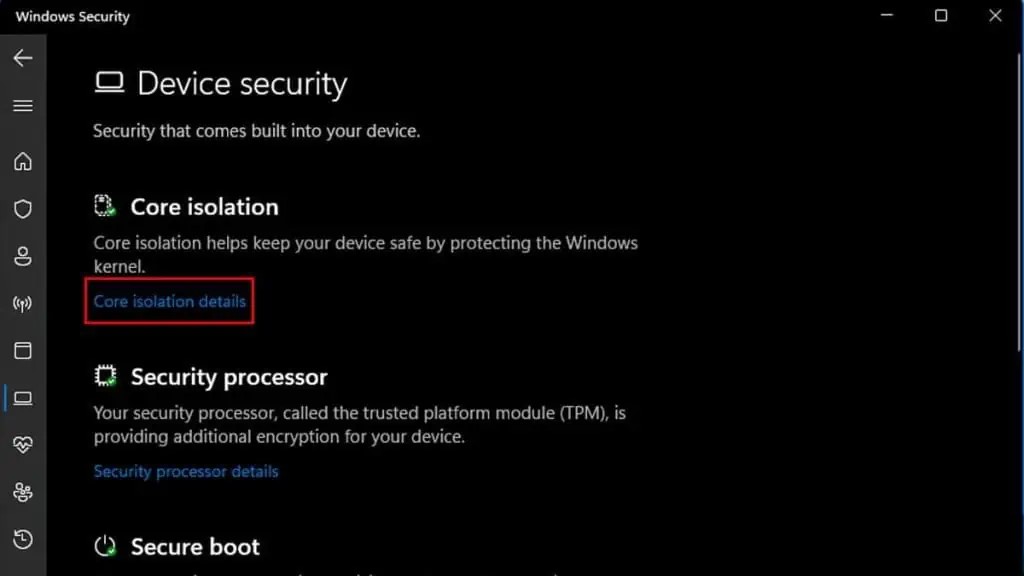1024x576 pixels.
Task: Open Device performance & health heart icon
Action: 23,445
